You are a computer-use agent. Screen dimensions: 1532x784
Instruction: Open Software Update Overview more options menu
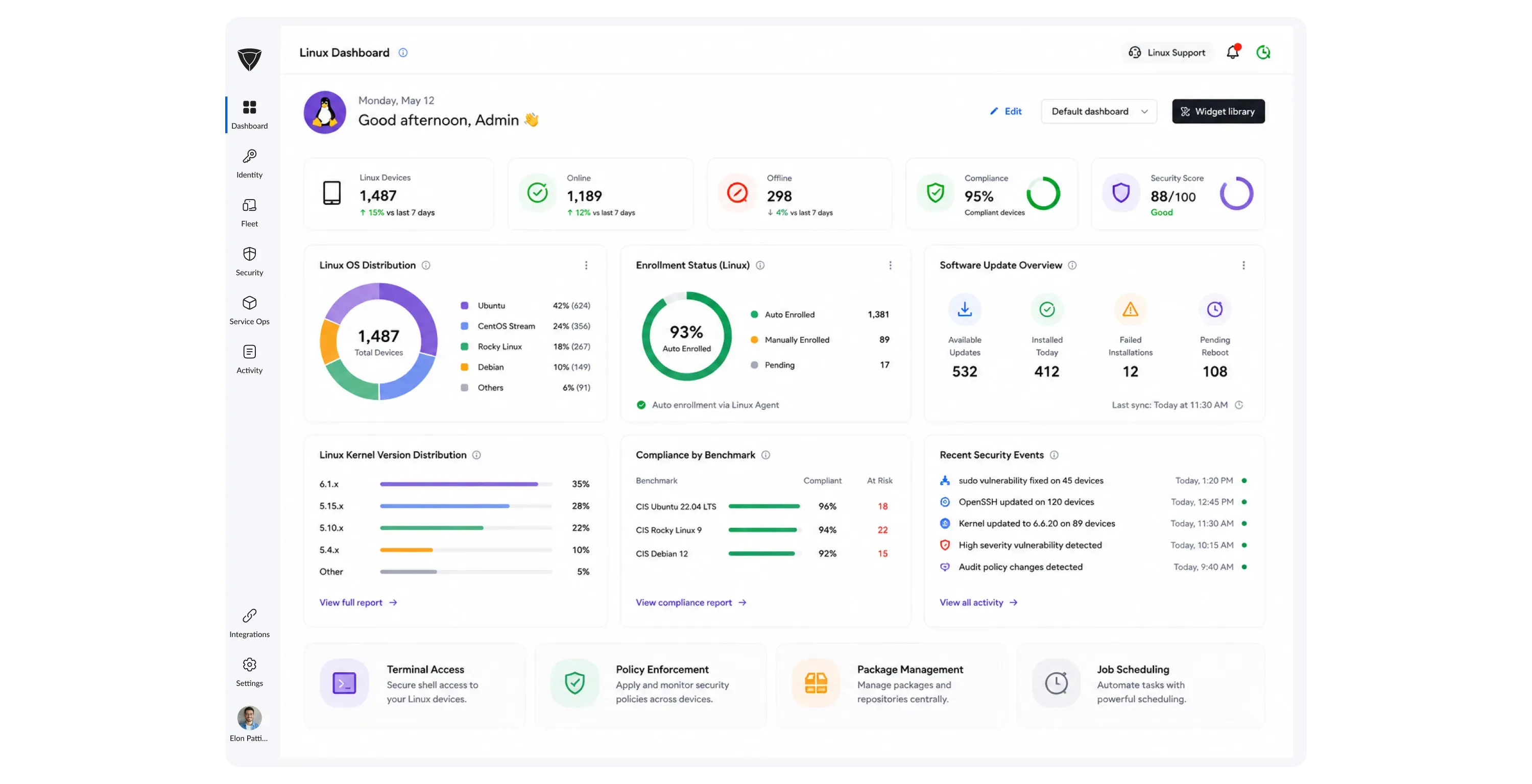tap(1243, 265)
